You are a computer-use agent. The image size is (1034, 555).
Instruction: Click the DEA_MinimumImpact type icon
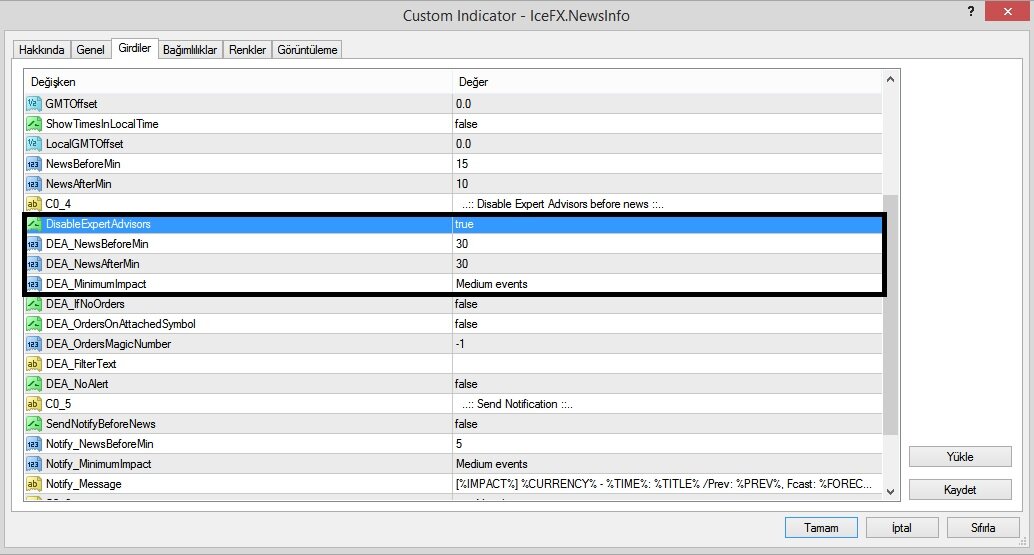[x=34, y=284]
